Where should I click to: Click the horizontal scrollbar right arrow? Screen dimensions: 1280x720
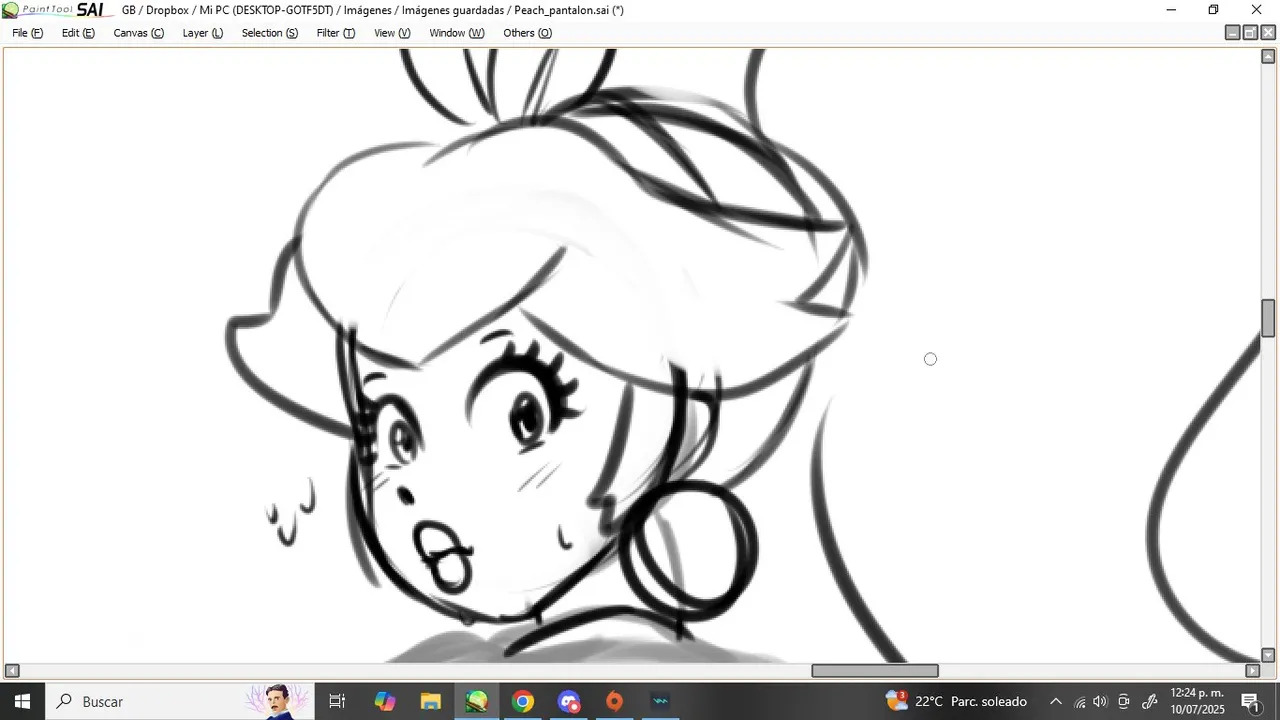coord(1252,671)
